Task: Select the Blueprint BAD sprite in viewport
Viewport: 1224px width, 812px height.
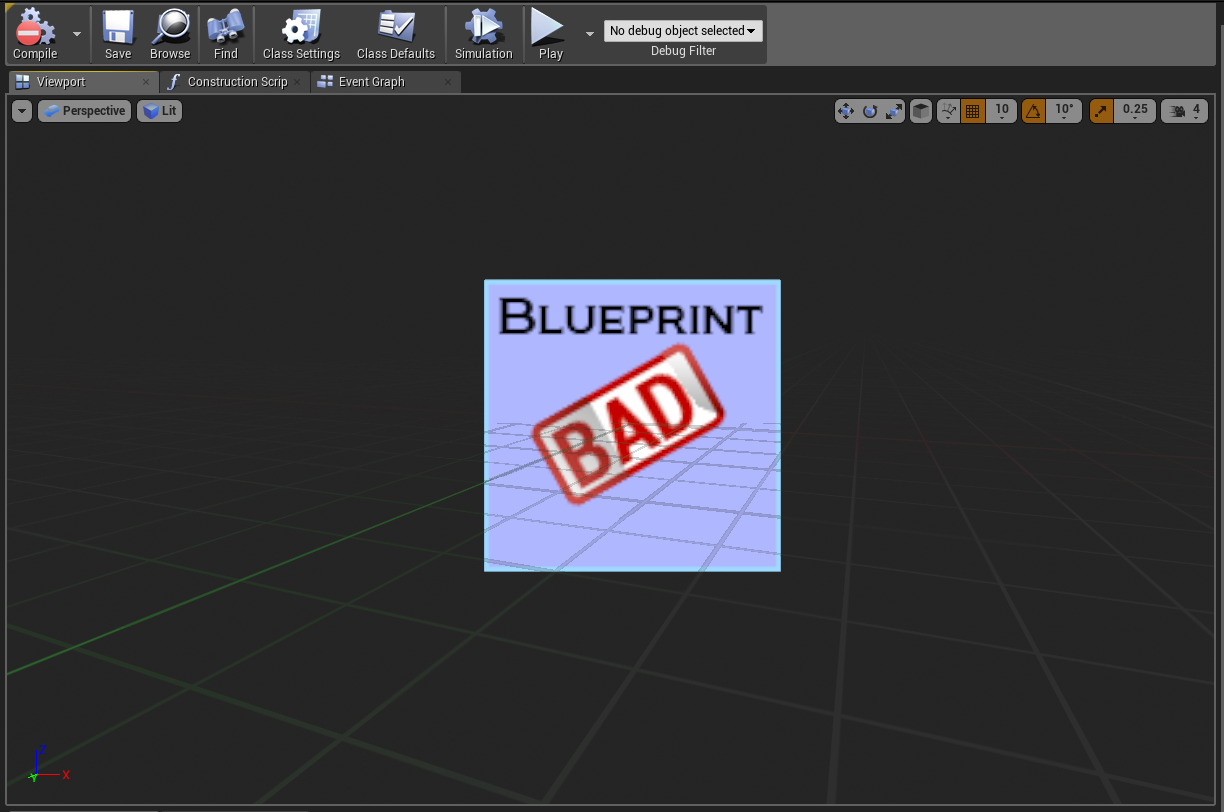Action: pyautogui.click(x=632, y=426)
